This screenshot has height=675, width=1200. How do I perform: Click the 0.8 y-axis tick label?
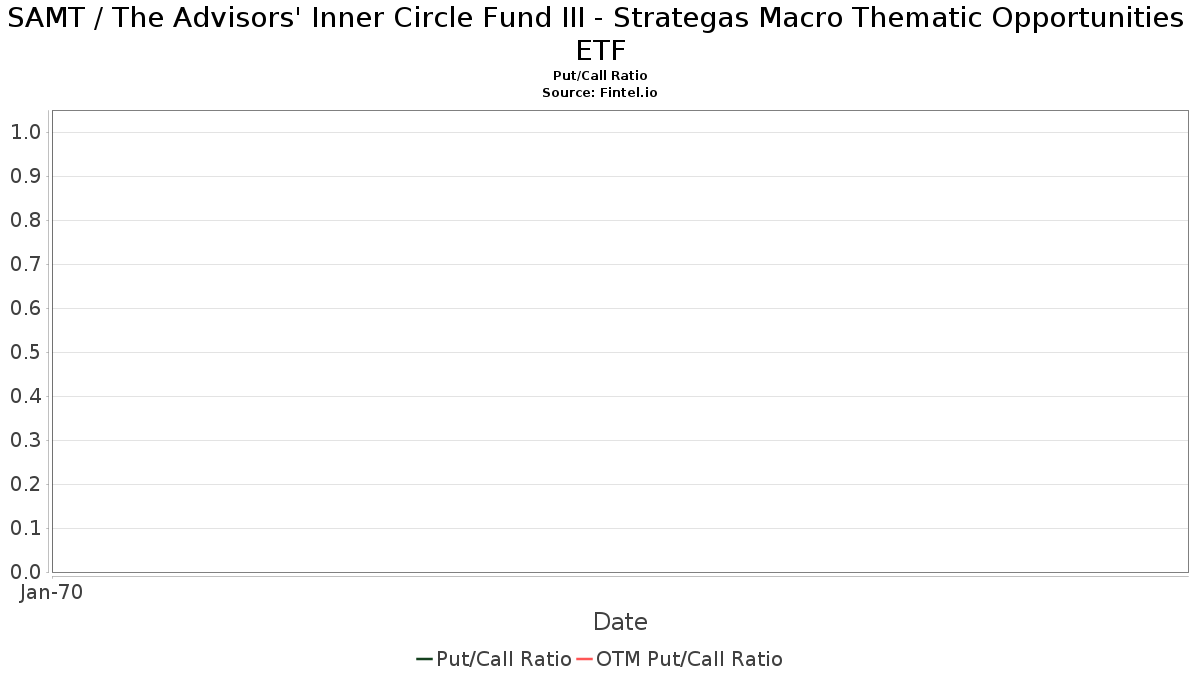point(26,220)
